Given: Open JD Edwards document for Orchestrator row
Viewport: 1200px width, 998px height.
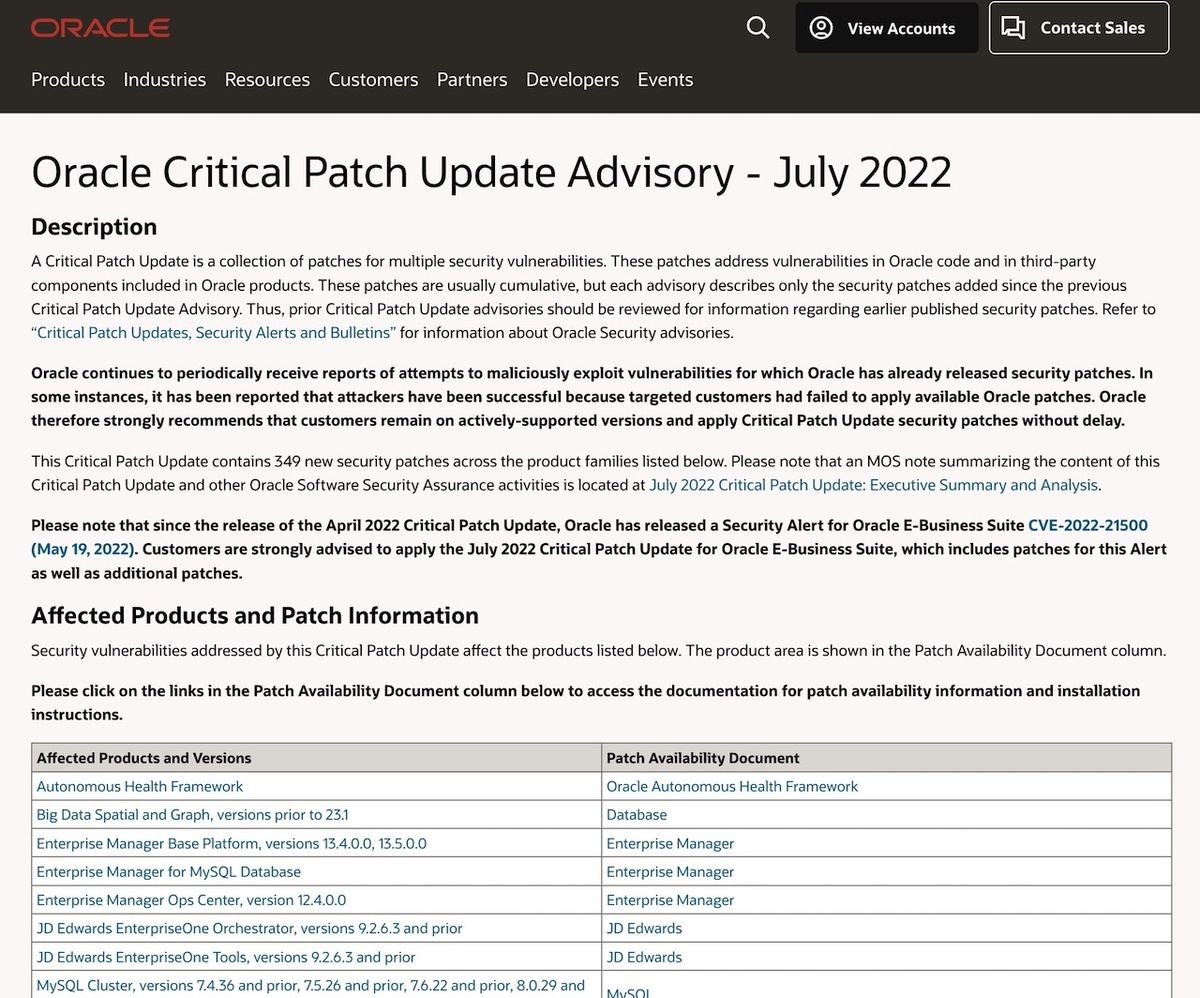Looking at the screenshot, I should 644,928.
